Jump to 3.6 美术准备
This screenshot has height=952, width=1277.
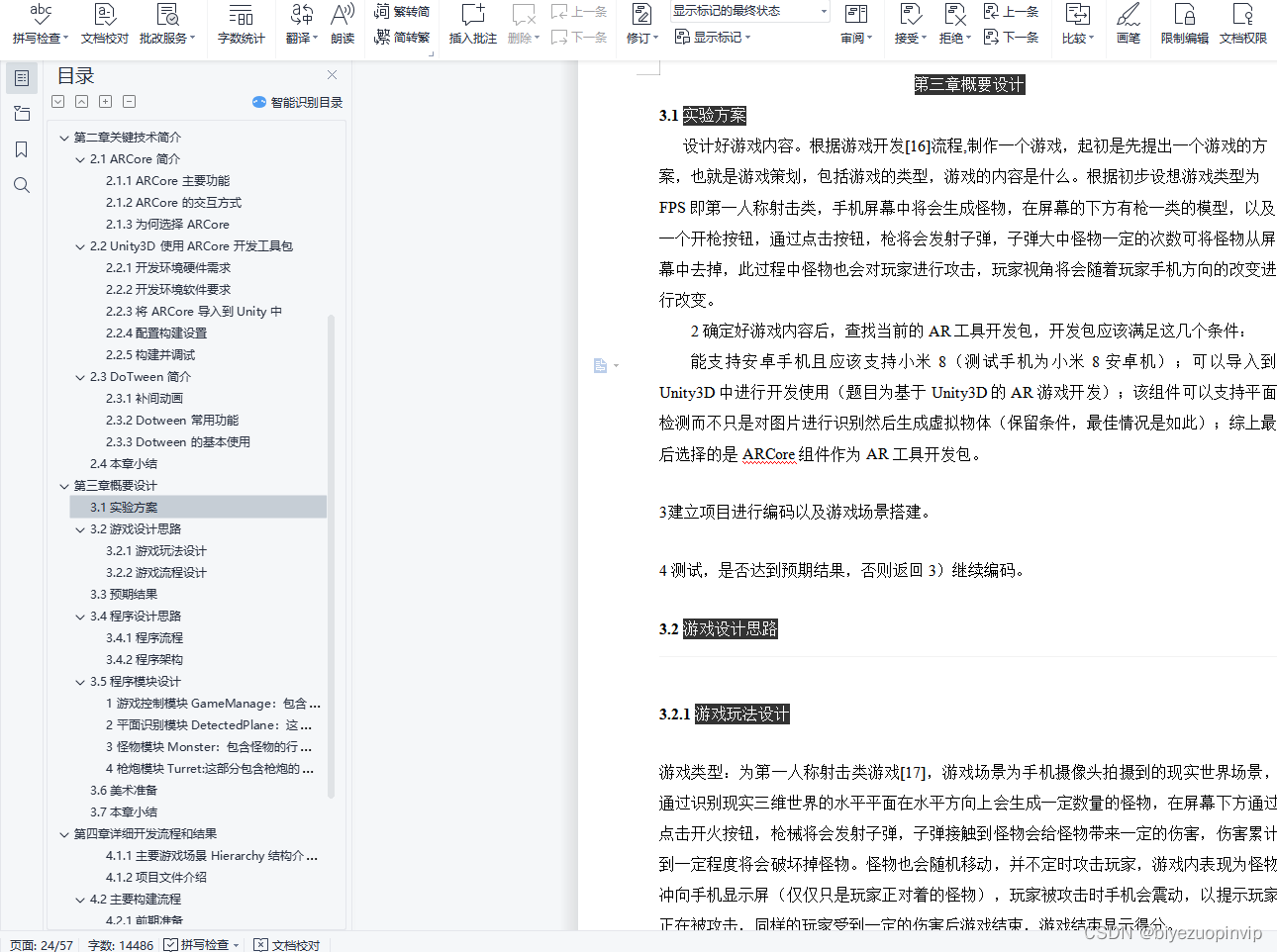coord(124,791)
